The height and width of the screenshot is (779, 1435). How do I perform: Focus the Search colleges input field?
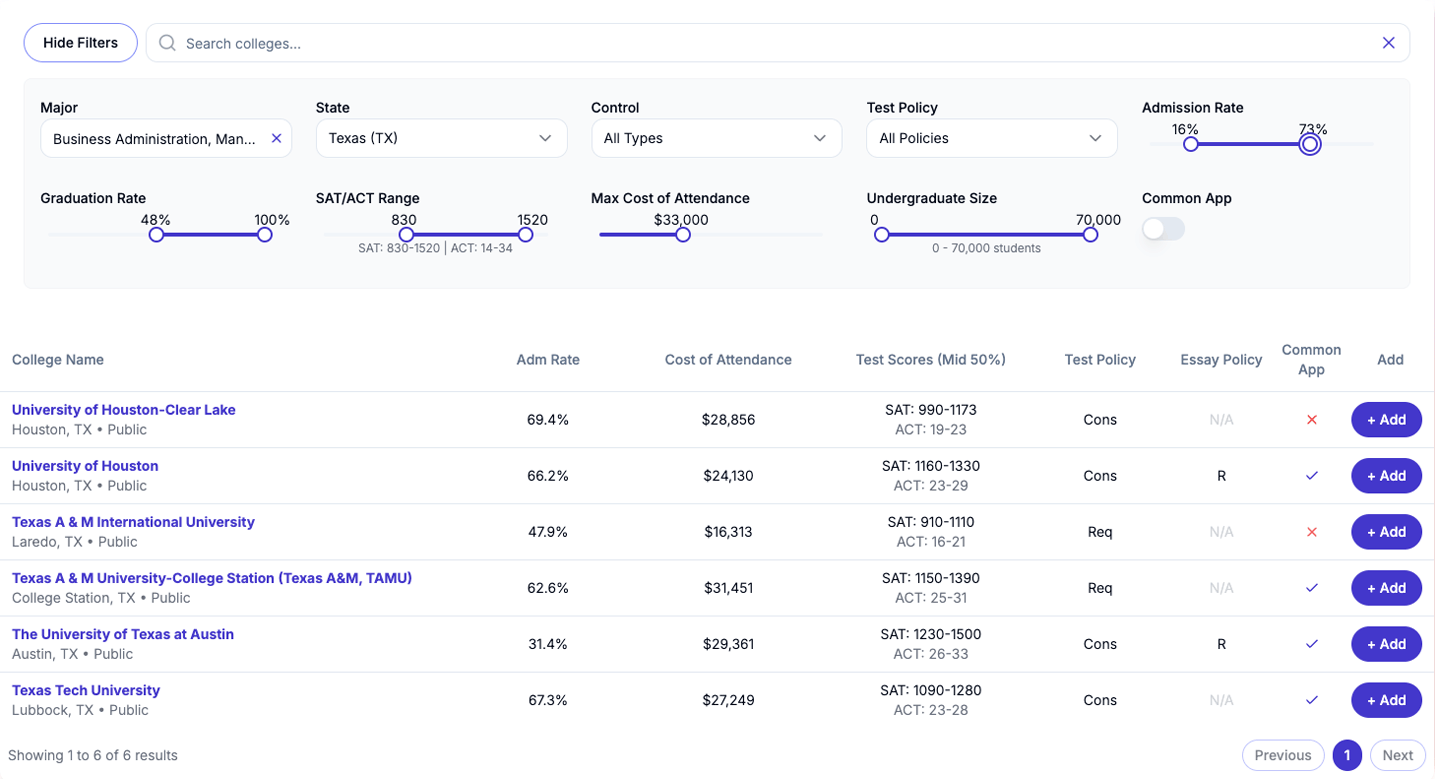click(x=778, y=43)
